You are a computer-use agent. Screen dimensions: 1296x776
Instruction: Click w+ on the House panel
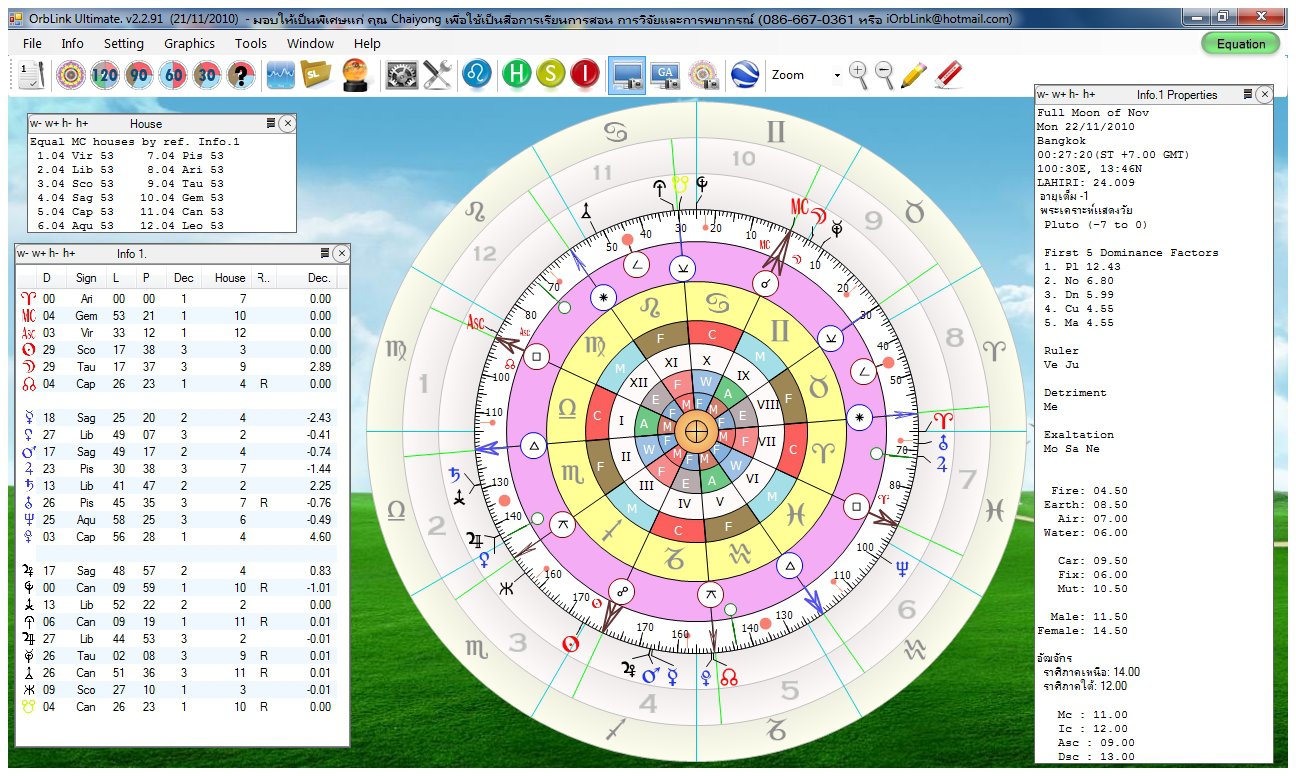[53, 124]
